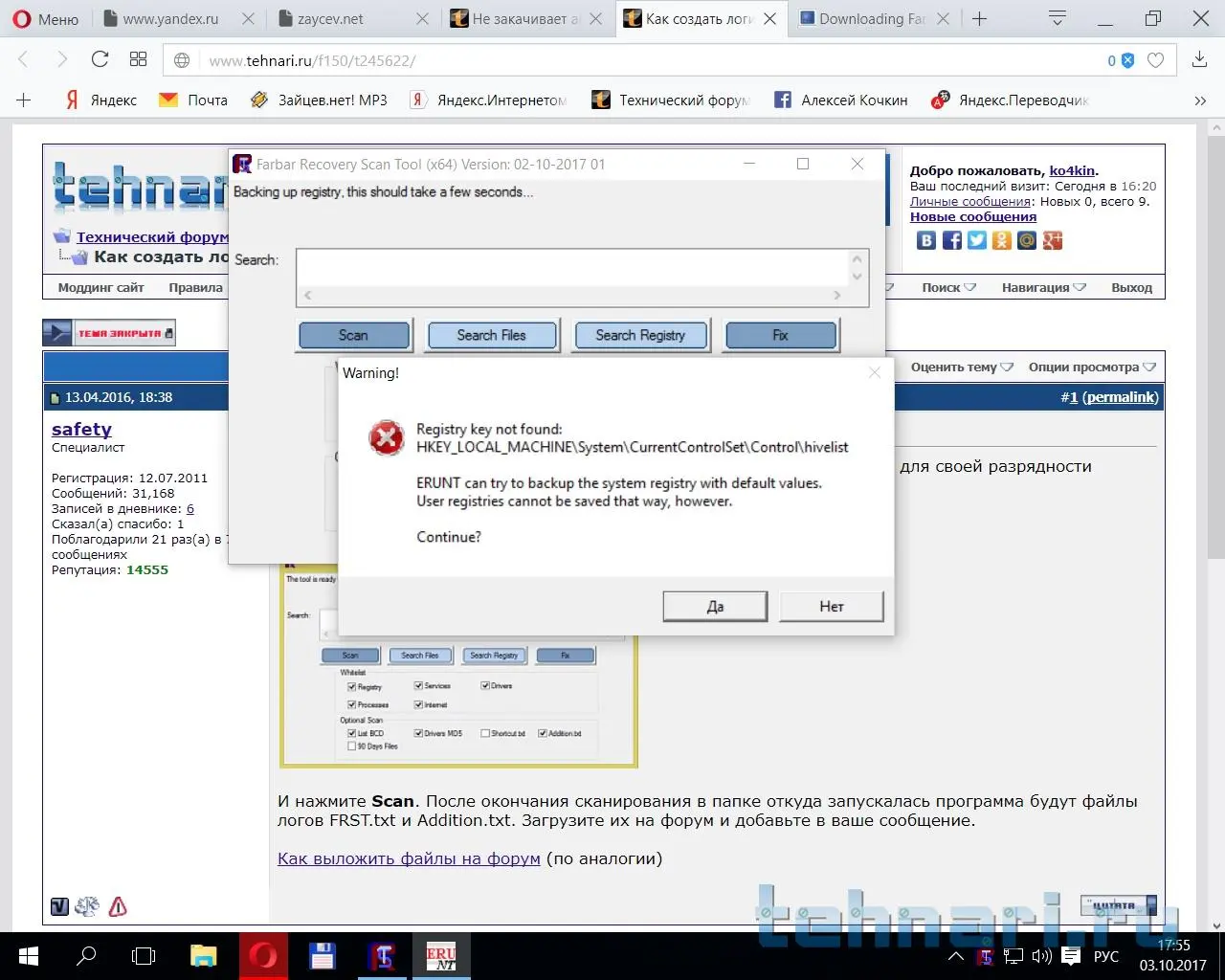
Task: Open the ERUNT taskbar icon
Action: (x=441, y=957)
